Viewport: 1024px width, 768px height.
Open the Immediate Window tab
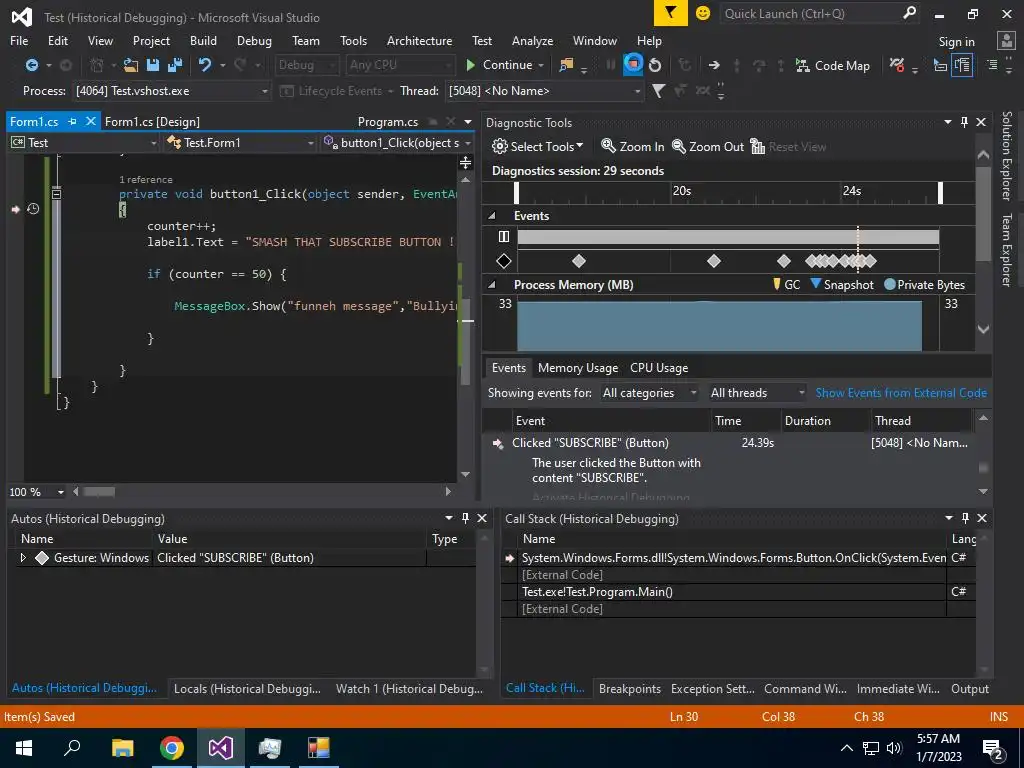(x=898, y=688)
